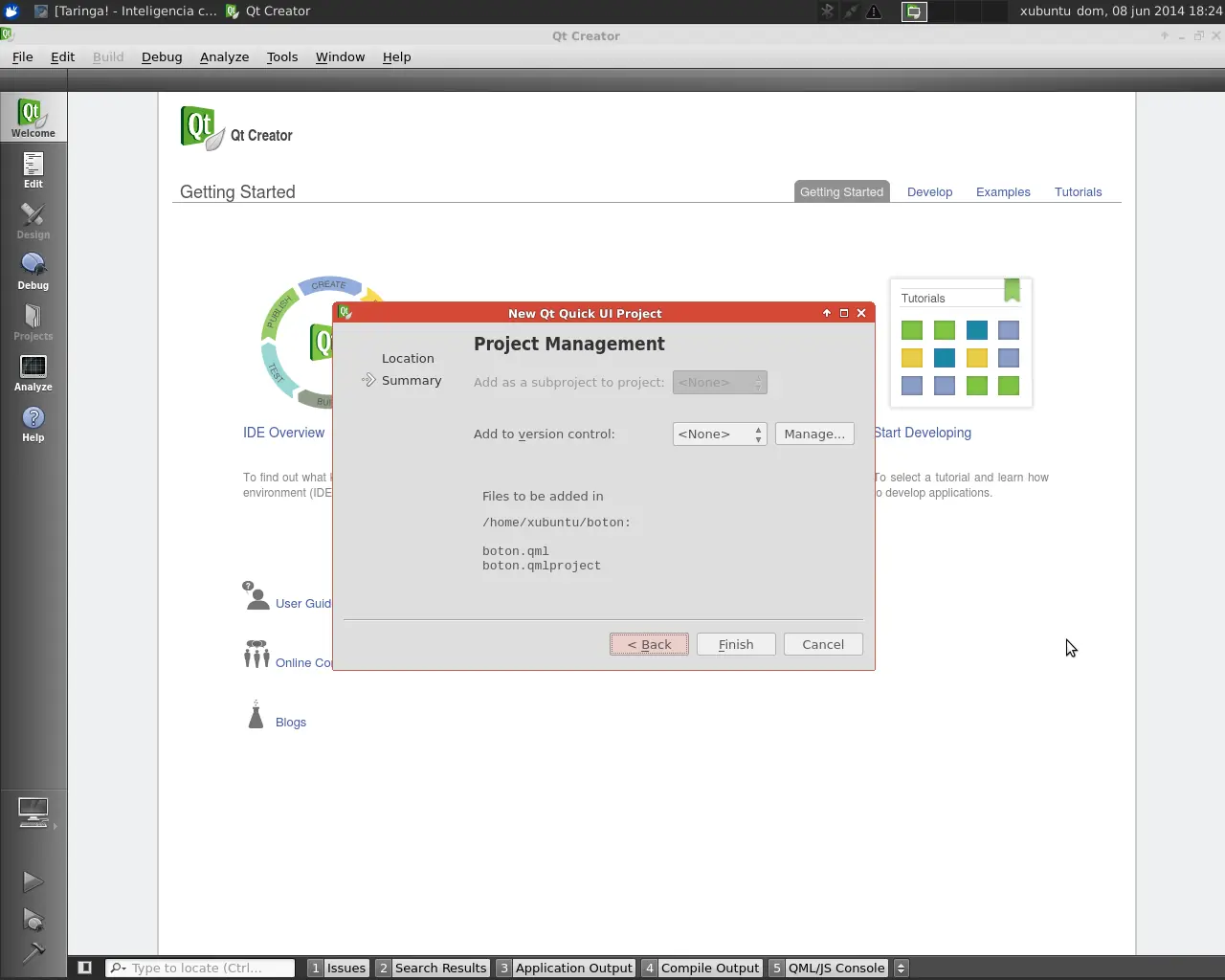Screen dimensions: 1225x980
Task: Open the Debug menu
Action: pyautogui.click(x=162, y=56)
